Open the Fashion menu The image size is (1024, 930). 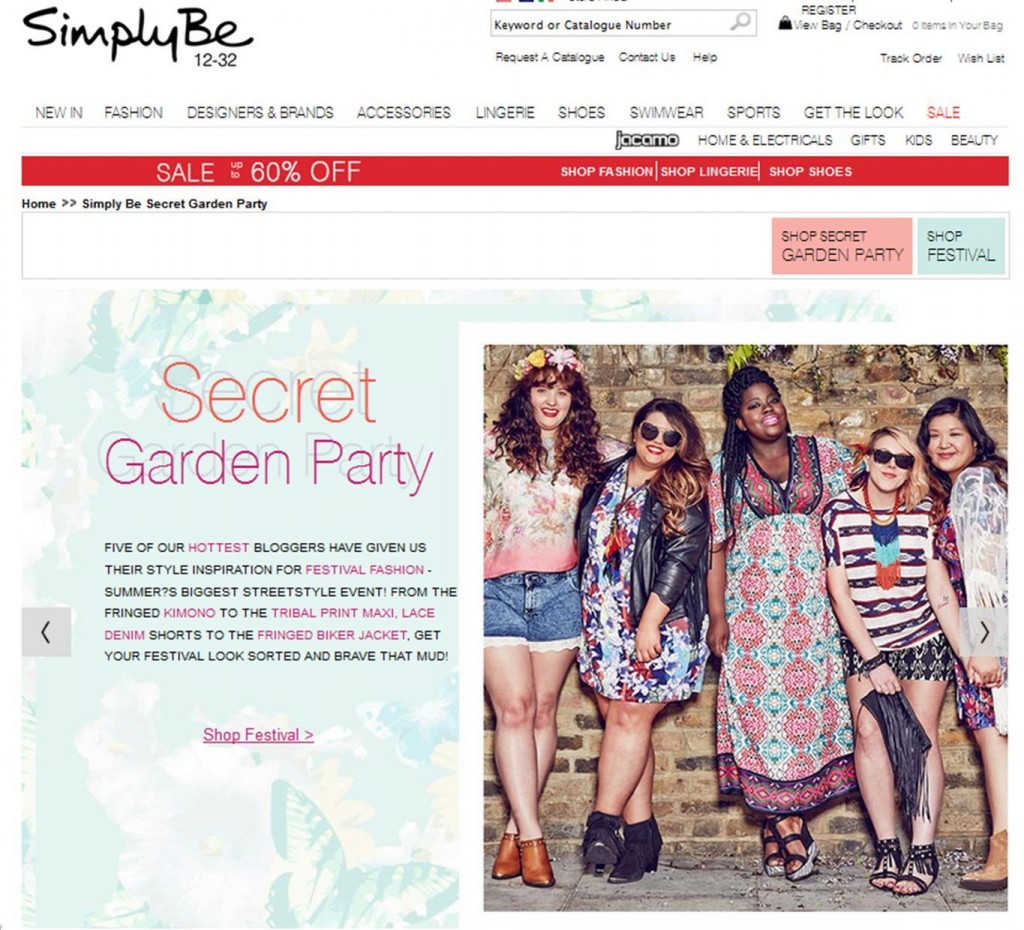pyautogui.click(x=133, y=112)
